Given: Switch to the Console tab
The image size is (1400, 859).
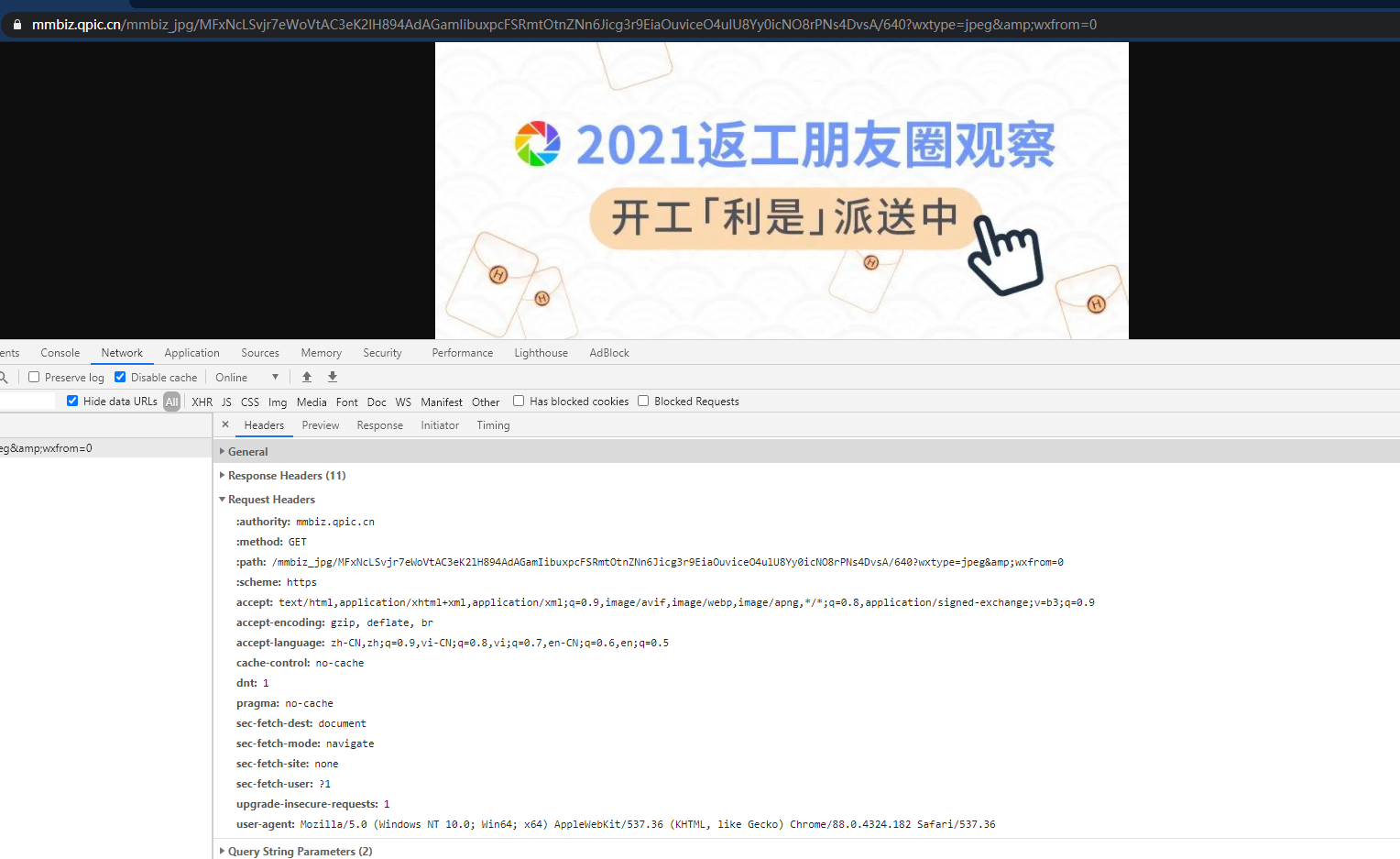Looking at the screenshot, I should [60, 353].
